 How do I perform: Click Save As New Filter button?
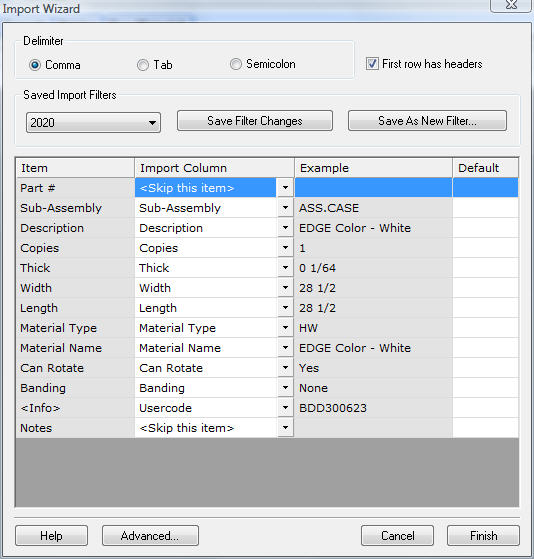(427, 121)
